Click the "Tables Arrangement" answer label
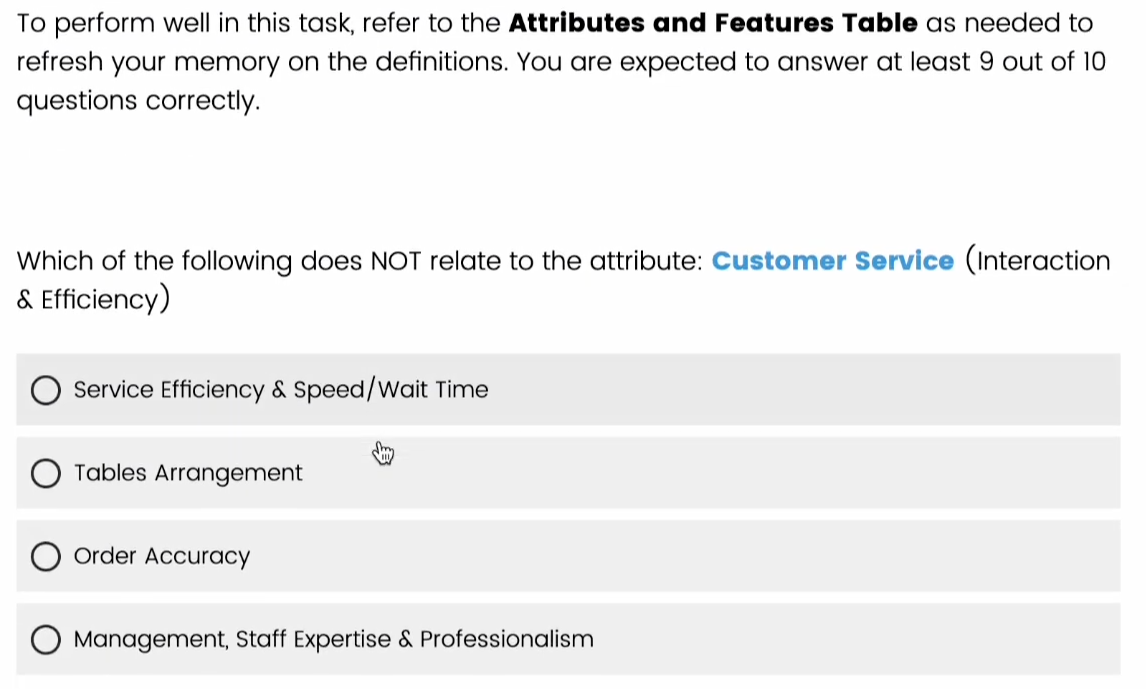The width and height of the screenshot is (1146, 689). pos(188,473)
